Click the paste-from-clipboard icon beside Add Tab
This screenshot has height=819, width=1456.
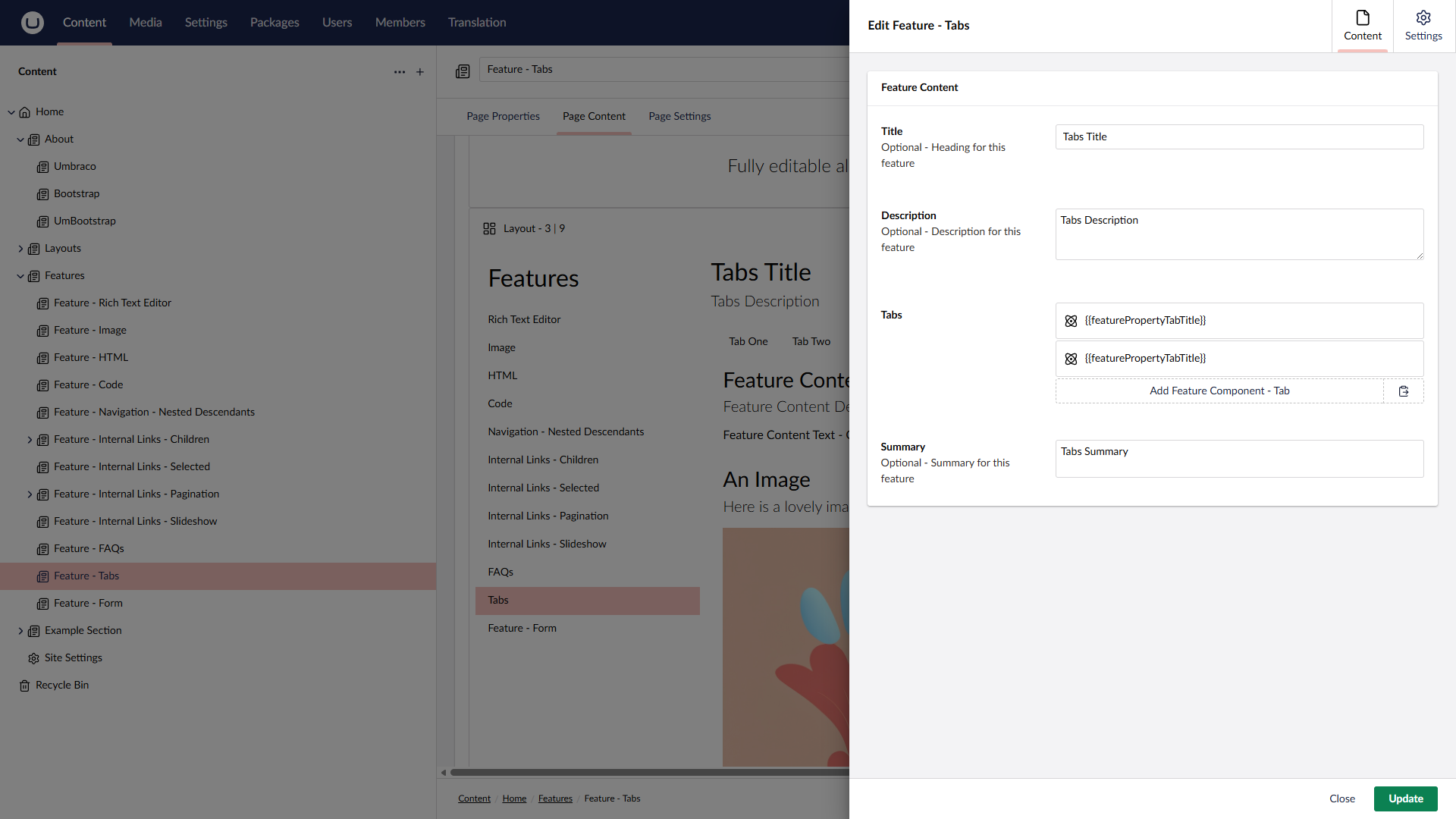pos(1403,391)
